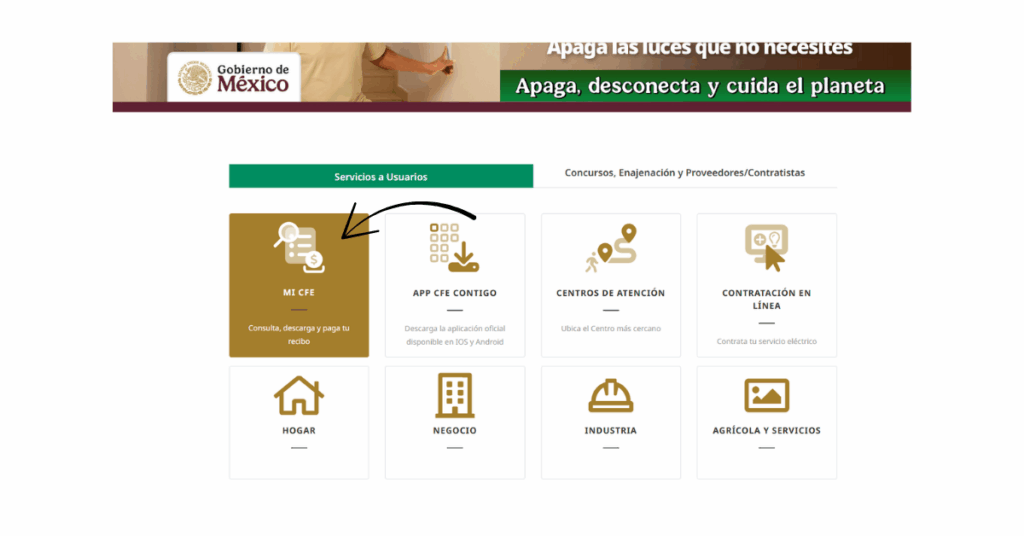Open the MI CFE card title

[299, 292]
